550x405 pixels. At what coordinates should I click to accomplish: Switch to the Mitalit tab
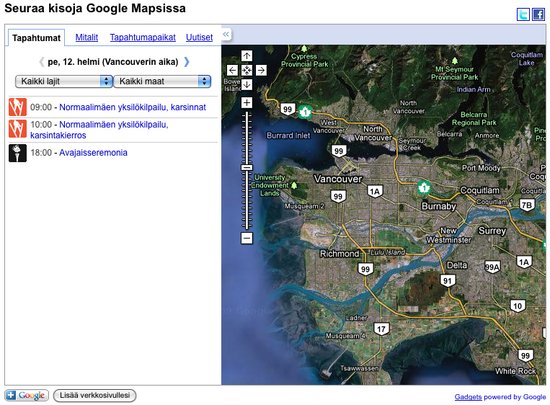[87, 38]
